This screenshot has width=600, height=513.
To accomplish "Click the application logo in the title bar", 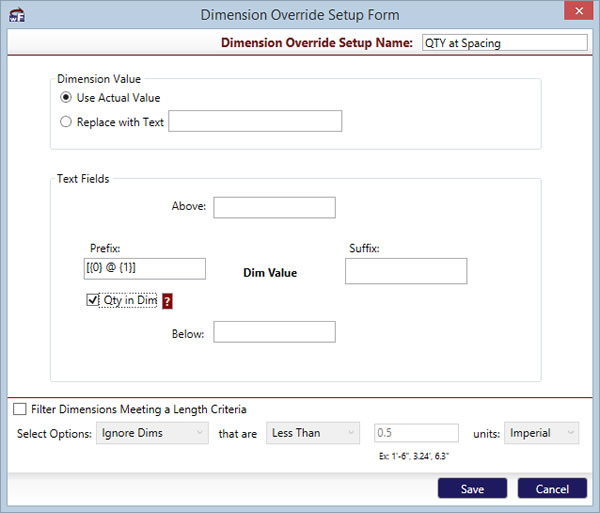I will [x=16, y=15].
